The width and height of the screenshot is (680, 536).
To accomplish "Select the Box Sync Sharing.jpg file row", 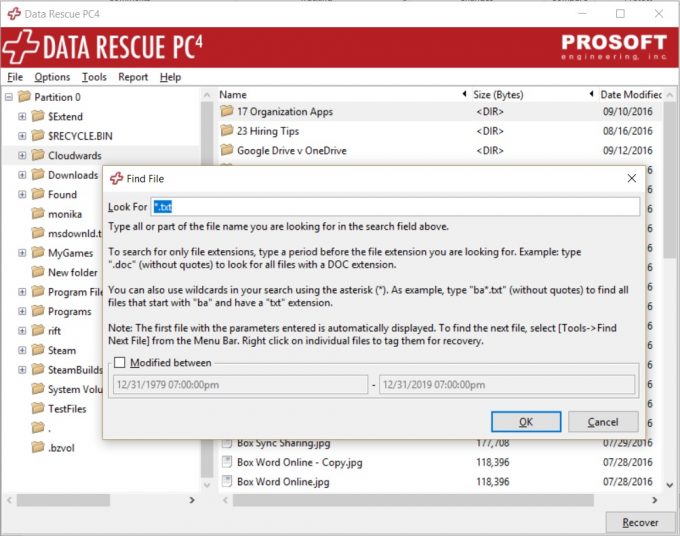I will (439, 443).
